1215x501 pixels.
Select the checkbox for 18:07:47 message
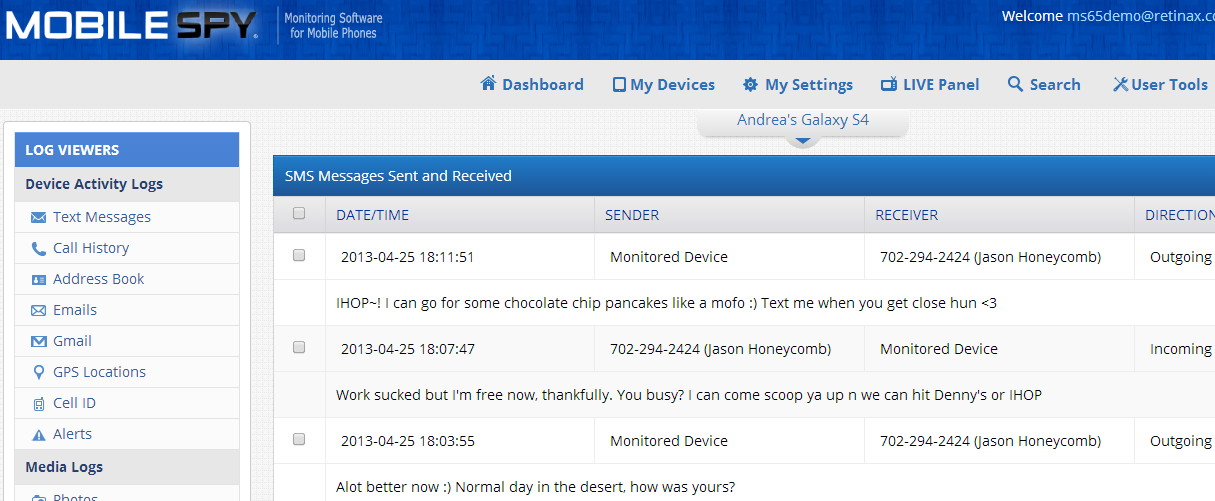(x=299, y=347)
